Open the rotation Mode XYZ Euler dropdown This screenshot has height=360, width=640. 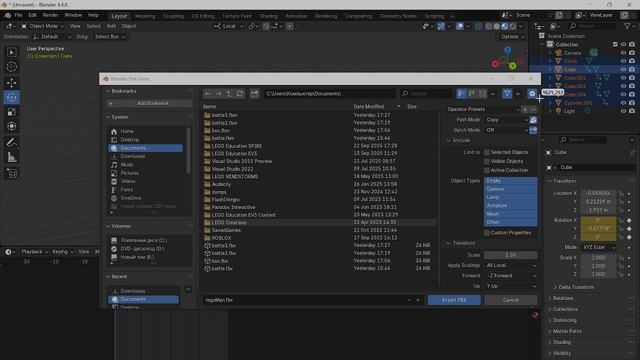599,247
